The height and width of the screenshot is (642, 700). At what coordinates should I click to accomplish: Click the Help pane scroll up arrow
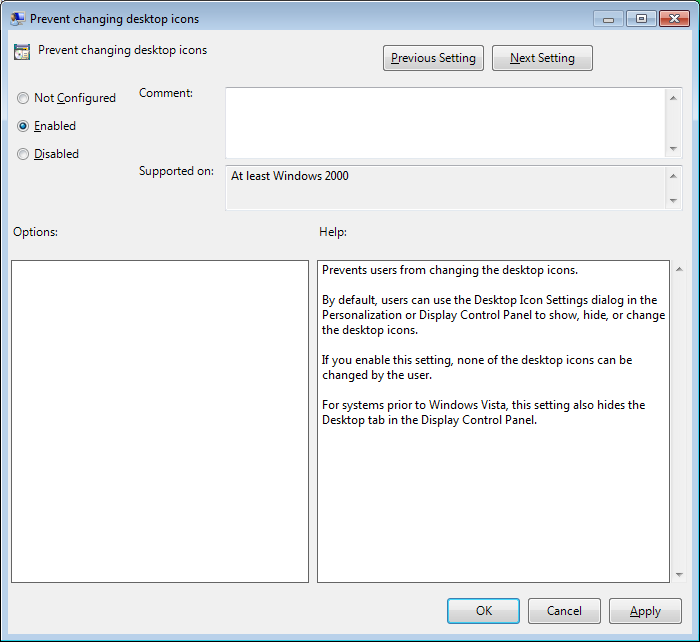(679, 269)
